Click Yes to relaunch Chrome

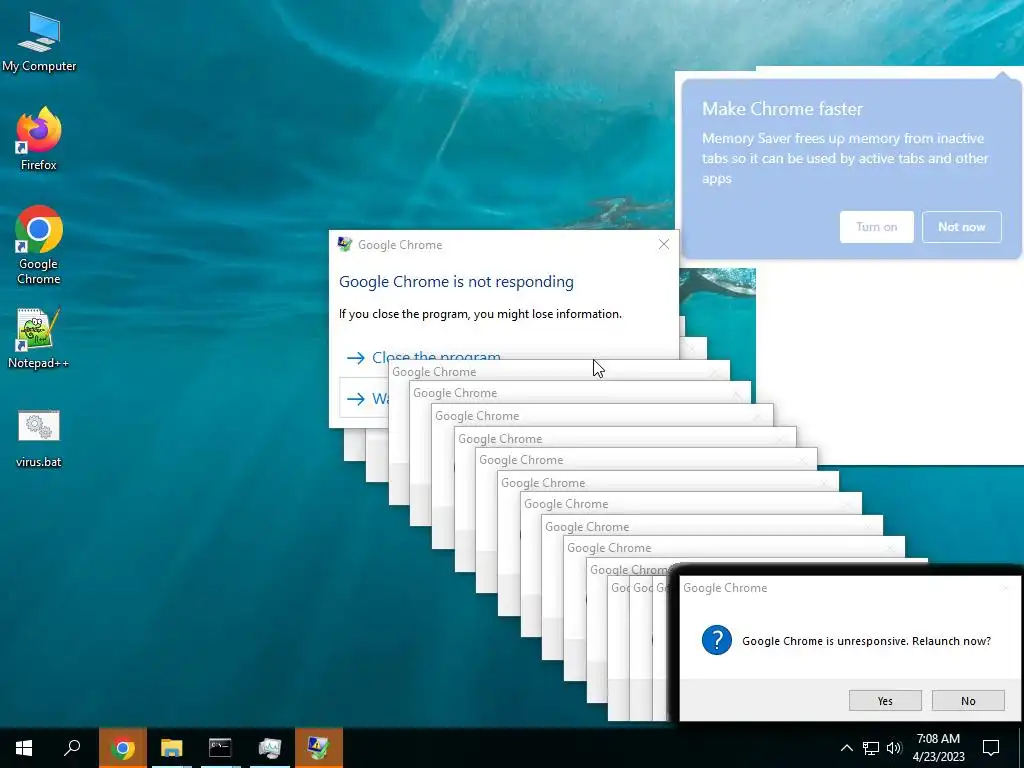coord(885,701)
